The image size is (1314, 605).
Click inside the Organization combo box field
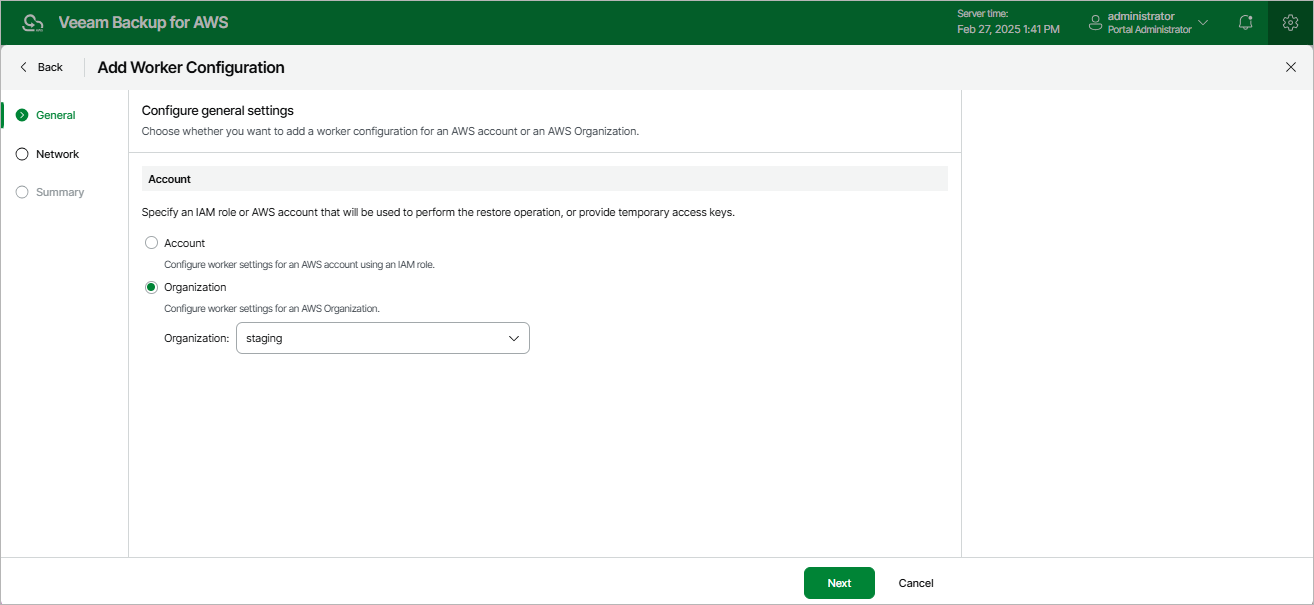tap(370, 338)
